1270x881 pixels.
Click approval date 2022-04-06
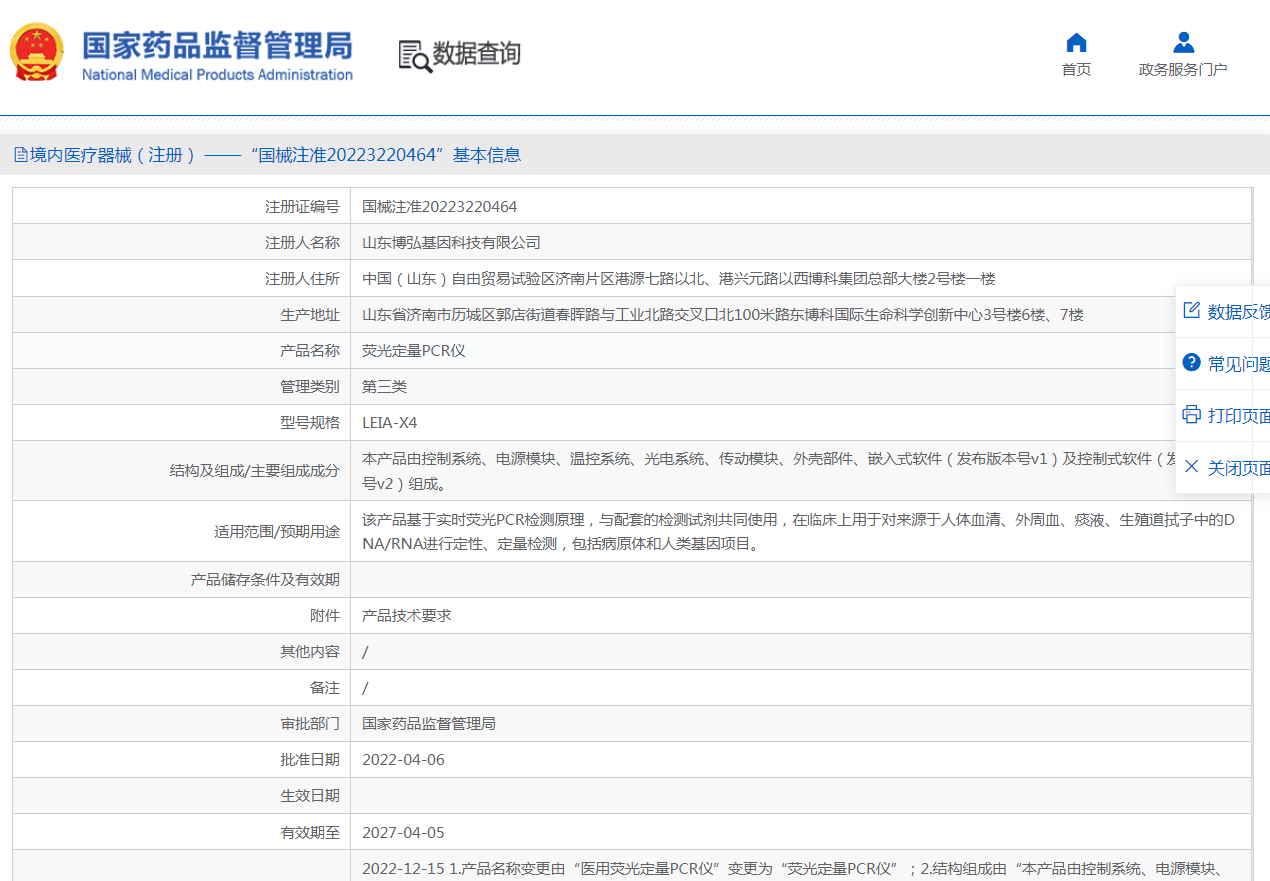(x=403, y=760)
